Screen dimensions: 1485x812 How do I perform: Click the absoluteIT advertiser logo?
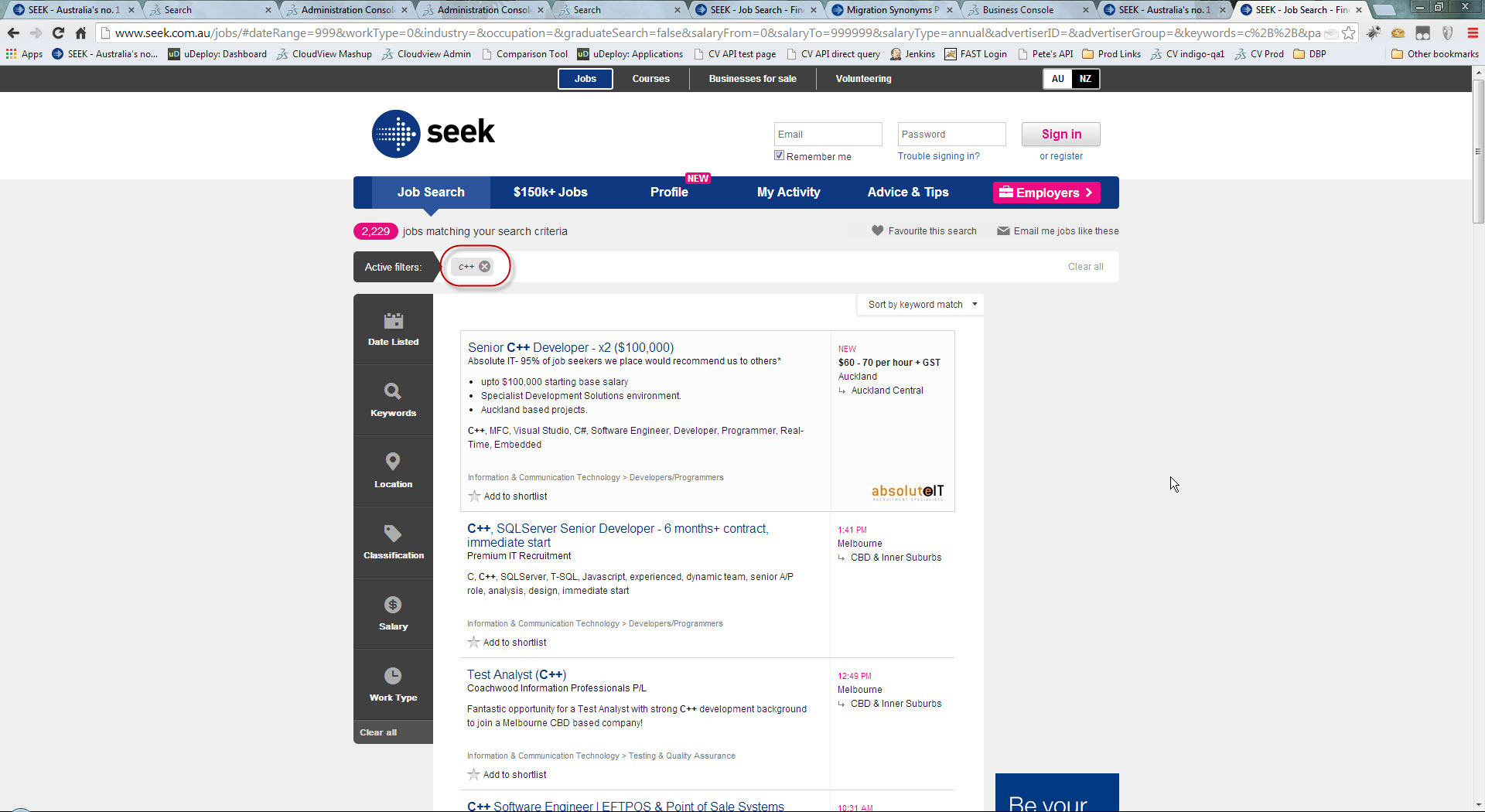click(x=907, y=492)
